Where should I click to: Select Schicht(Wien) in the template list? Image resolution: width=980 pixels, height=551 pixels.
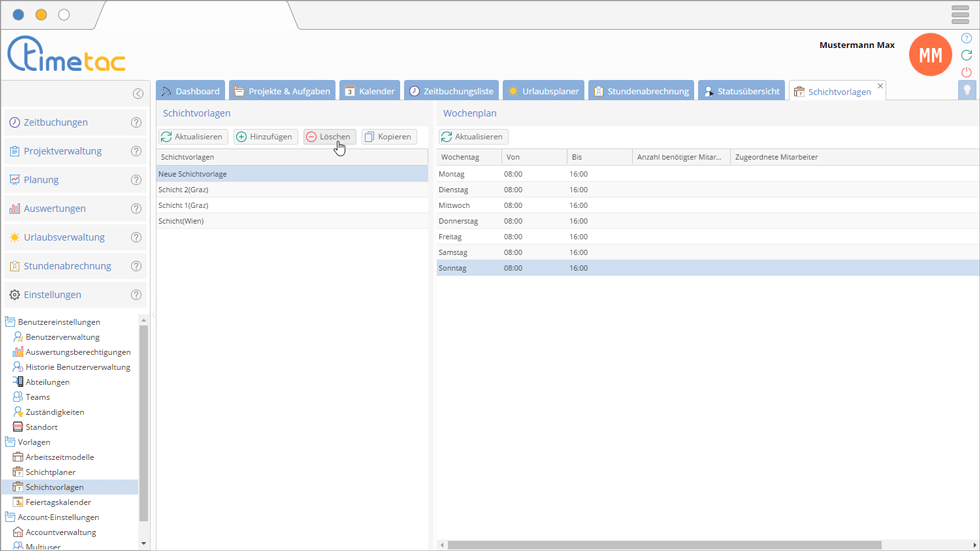tap(181, 221)
